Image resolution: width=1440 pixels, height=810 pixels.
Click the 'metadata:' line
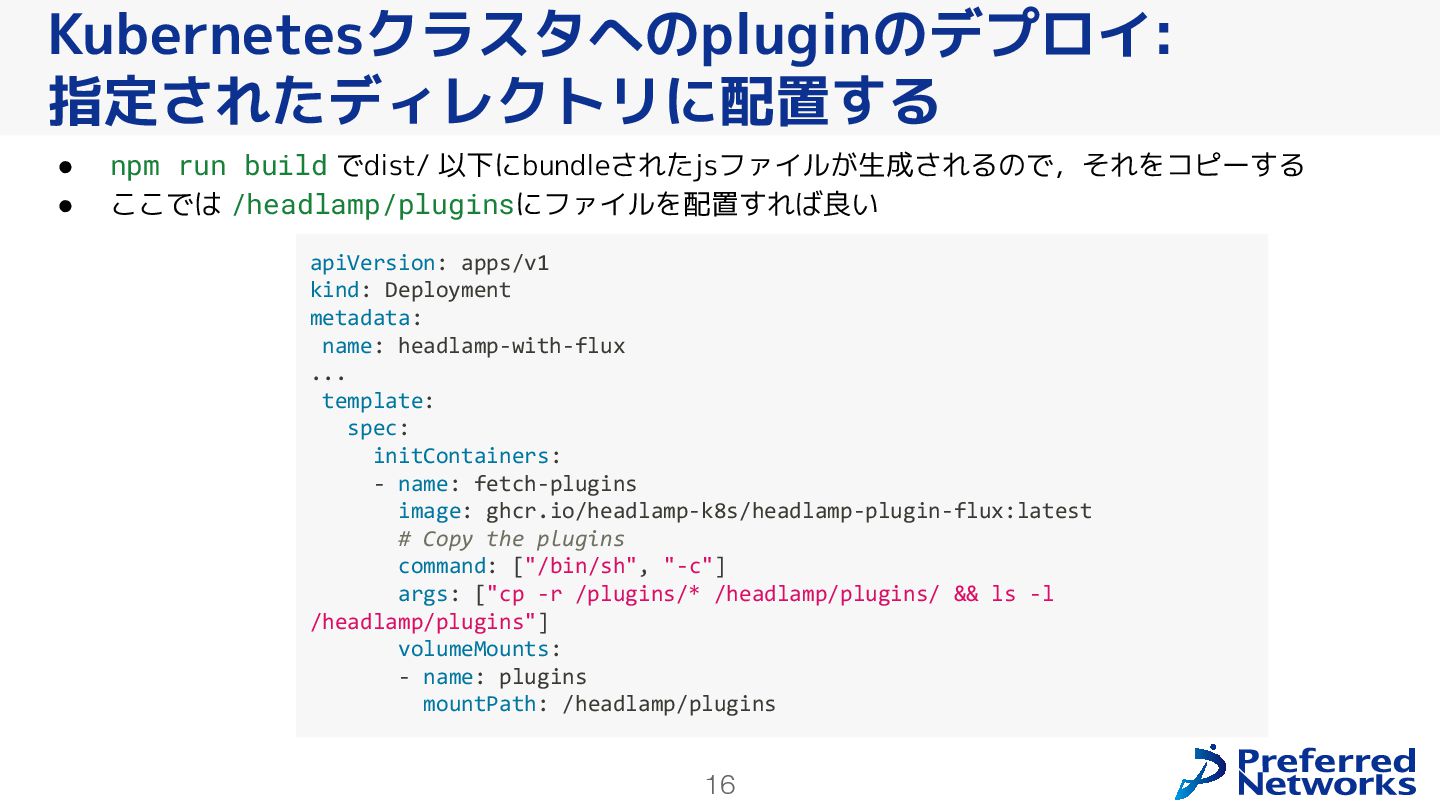point(366,318)
